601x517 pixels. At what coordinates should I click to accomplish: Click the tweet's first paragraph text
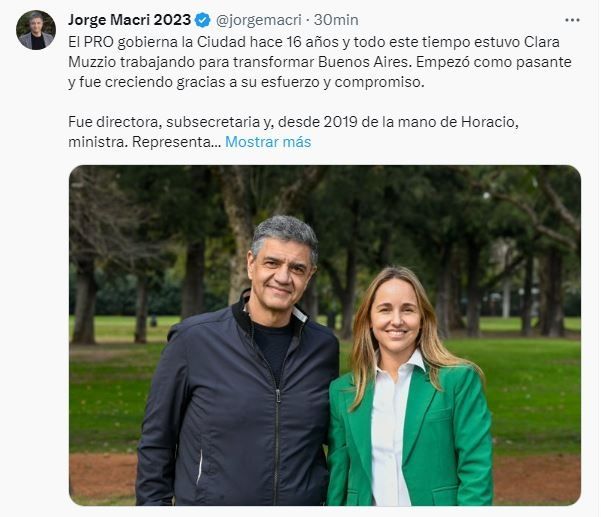point(320,62)
